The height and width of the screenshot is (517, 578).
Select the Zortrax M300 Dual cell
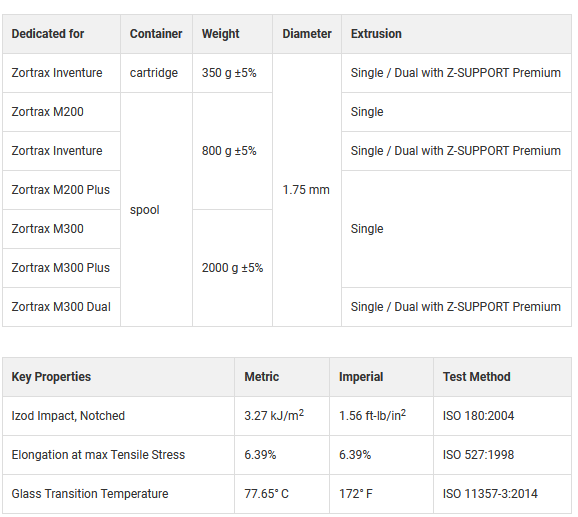pyautogui.click(x=61, y=307)
